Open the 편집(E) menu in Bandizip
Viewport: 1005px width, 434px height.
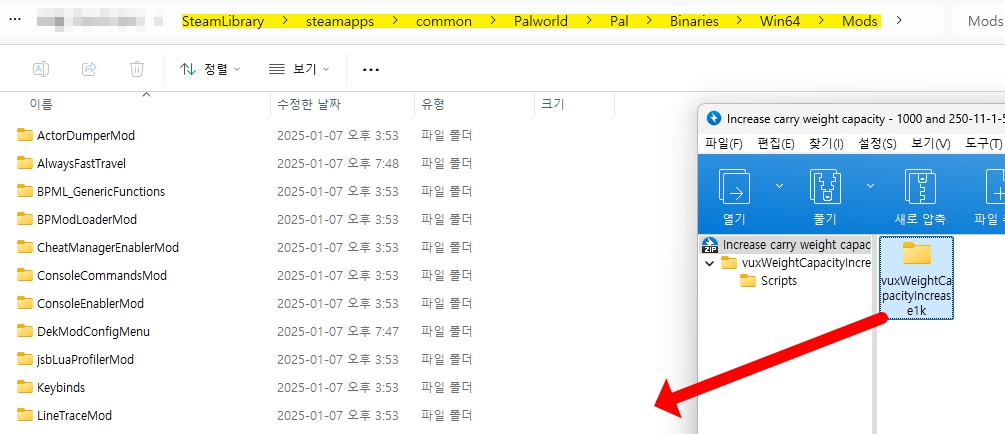775,143
